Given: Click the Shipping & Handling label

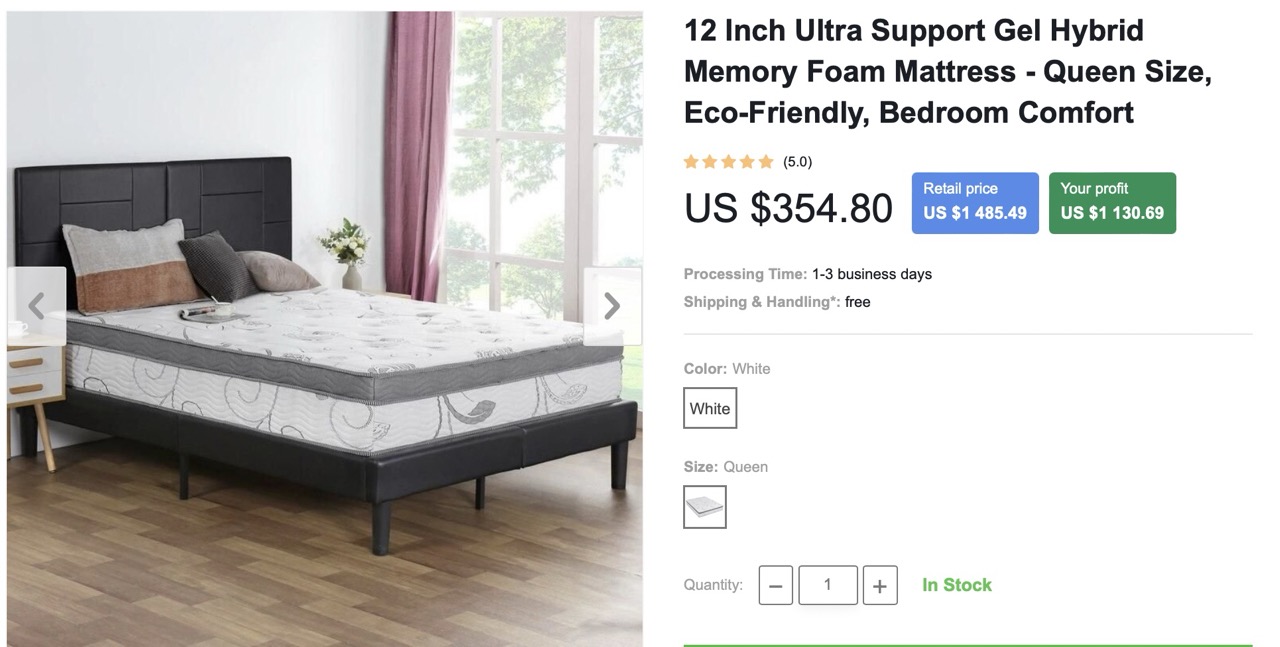Looking at the screenshot, I should pyautogui.click(x=762, y=302).
